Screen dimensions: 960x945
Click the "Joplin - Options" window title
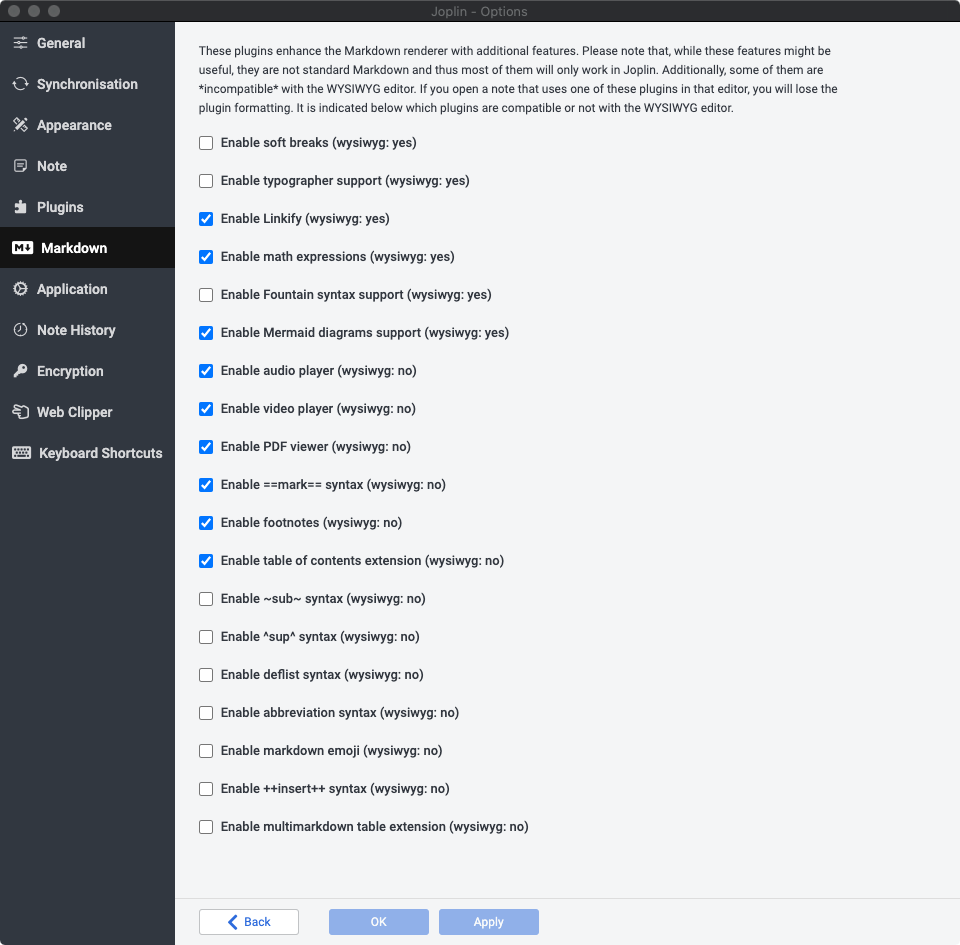479,11
